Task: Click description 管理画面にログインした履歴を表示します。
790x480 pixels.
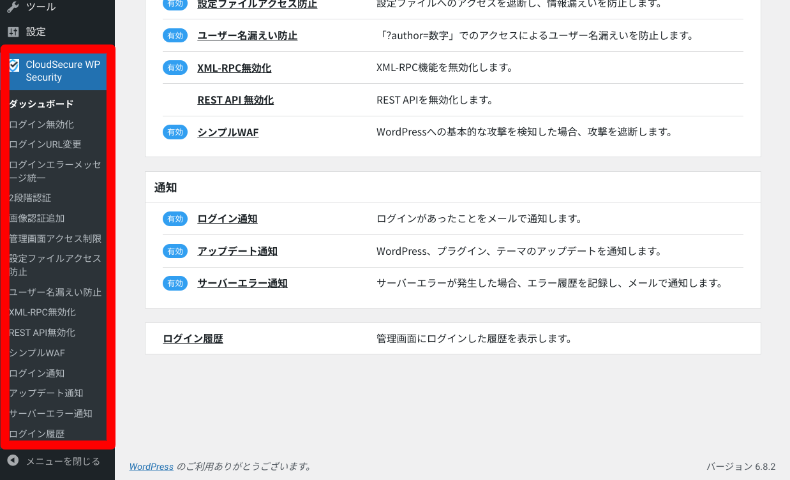Action: (x=475, y=338)
